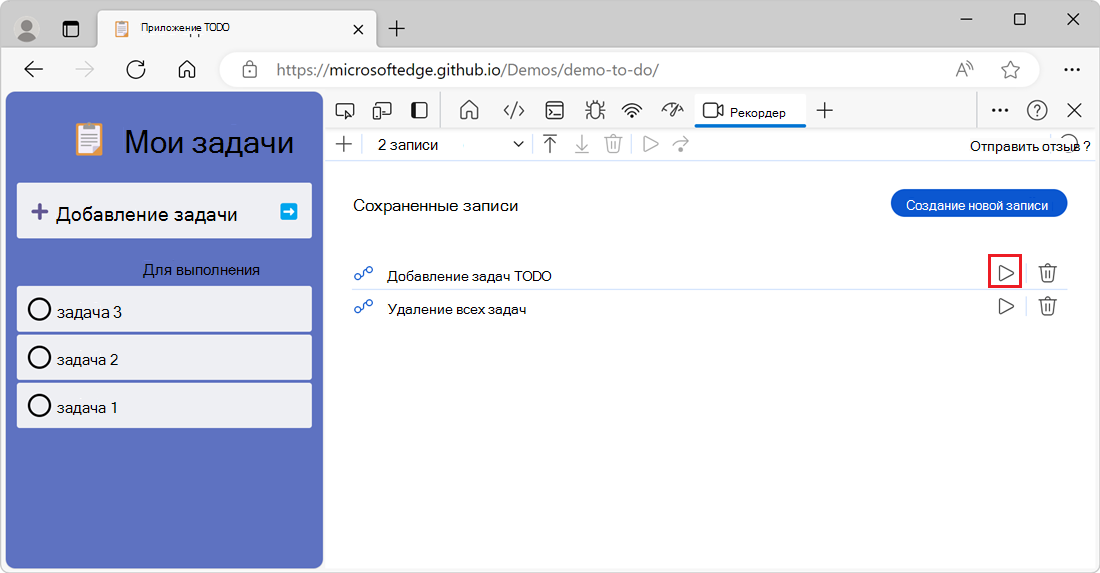Click the export recording download arrow
This screenshot has width=1100, height=573.
pos(582,144)
